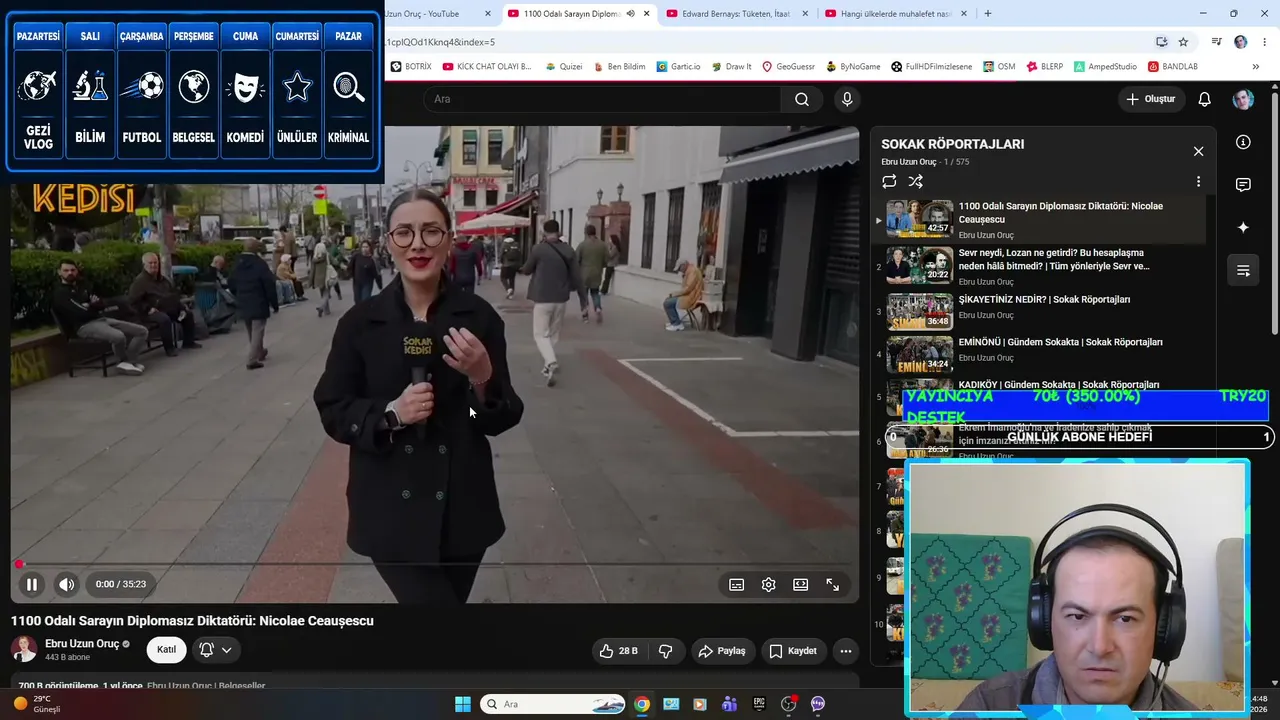Share the video using Paylaş

(x=722, y=651)
